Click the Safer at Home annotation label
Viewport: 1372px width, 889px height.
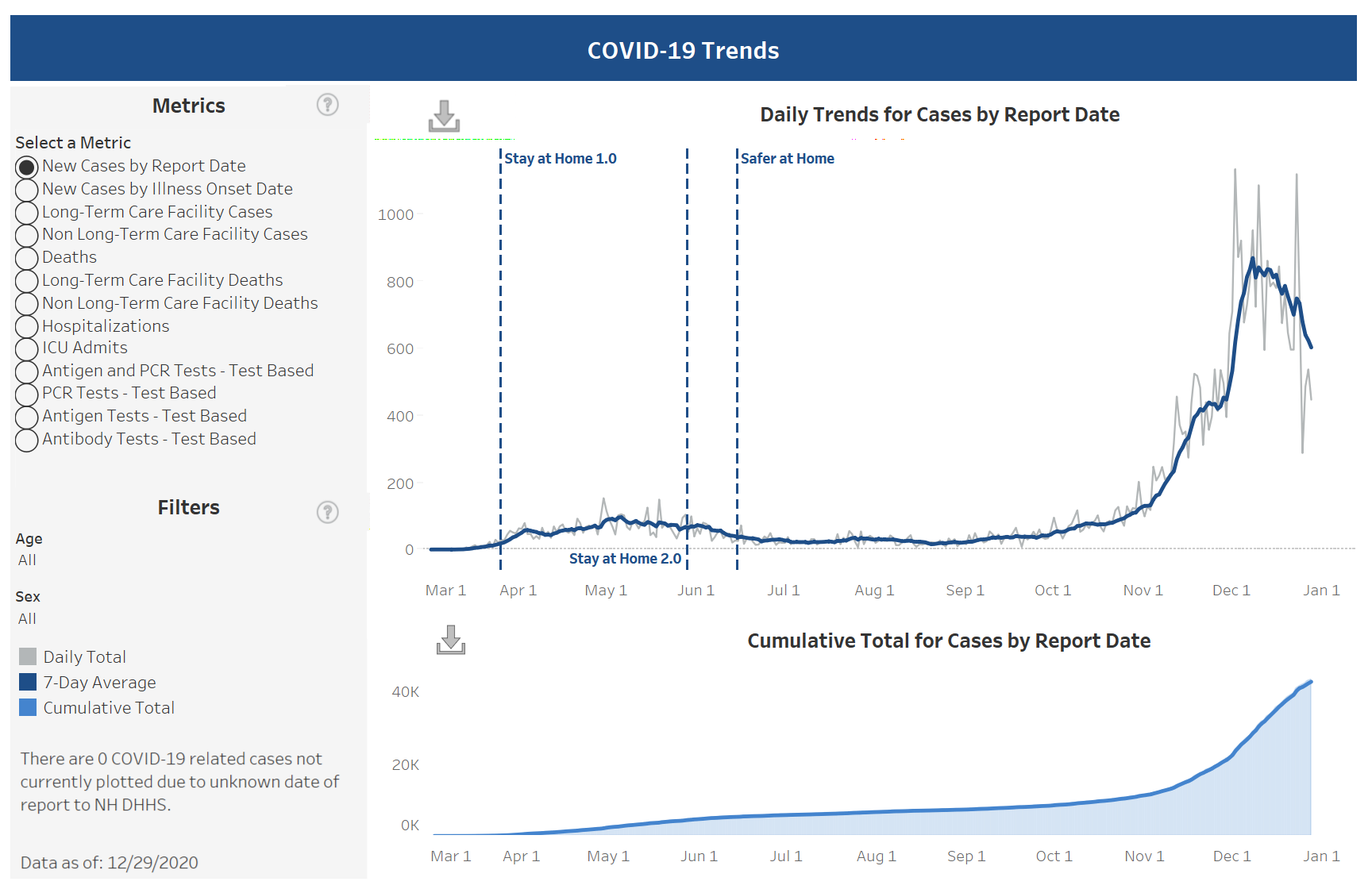coord(787,159)
